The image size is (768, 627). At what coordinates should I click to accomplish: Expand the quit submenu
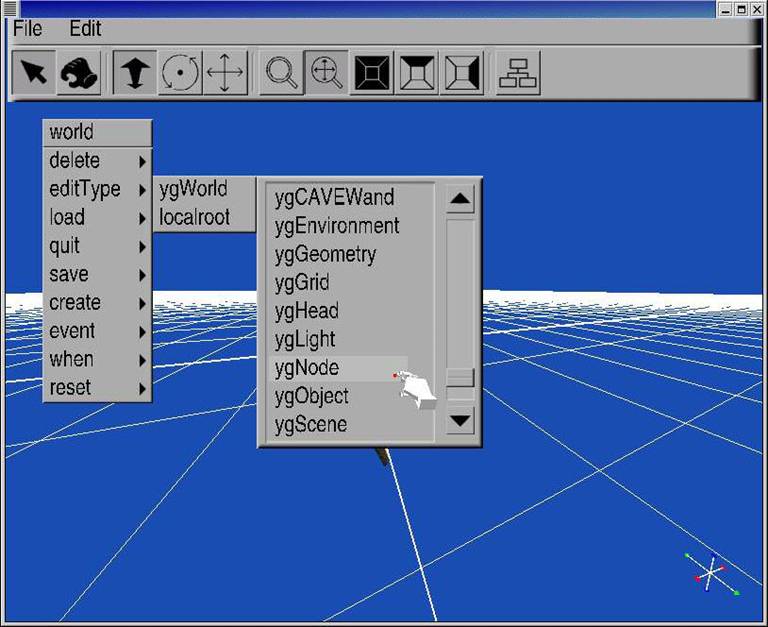tap(97, 246)
